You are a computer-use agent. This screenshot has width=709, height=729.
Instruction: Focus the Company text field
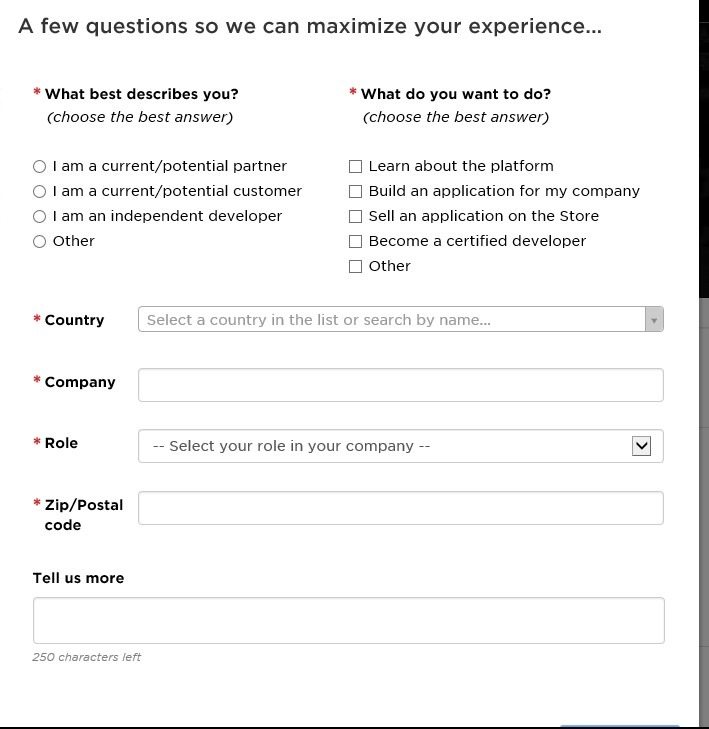pos(401,385)
